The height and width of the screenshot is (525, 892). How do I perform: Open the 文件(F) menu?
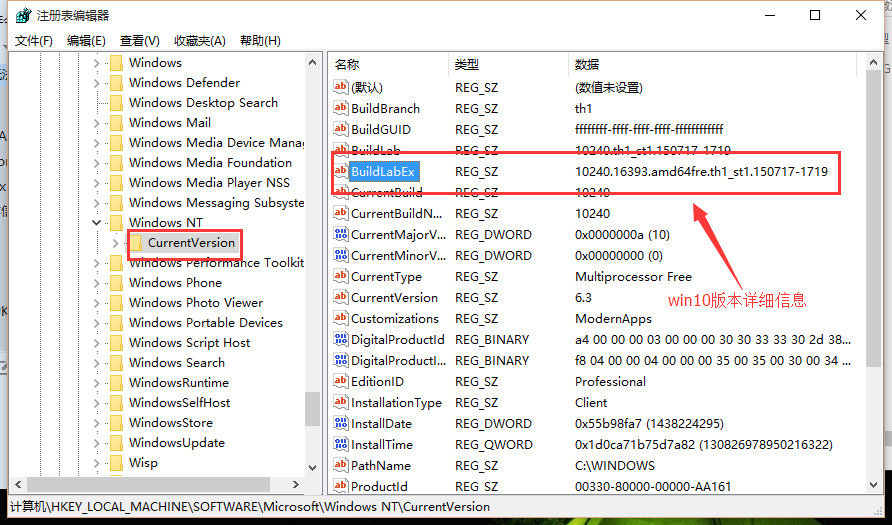click(34, 40)
